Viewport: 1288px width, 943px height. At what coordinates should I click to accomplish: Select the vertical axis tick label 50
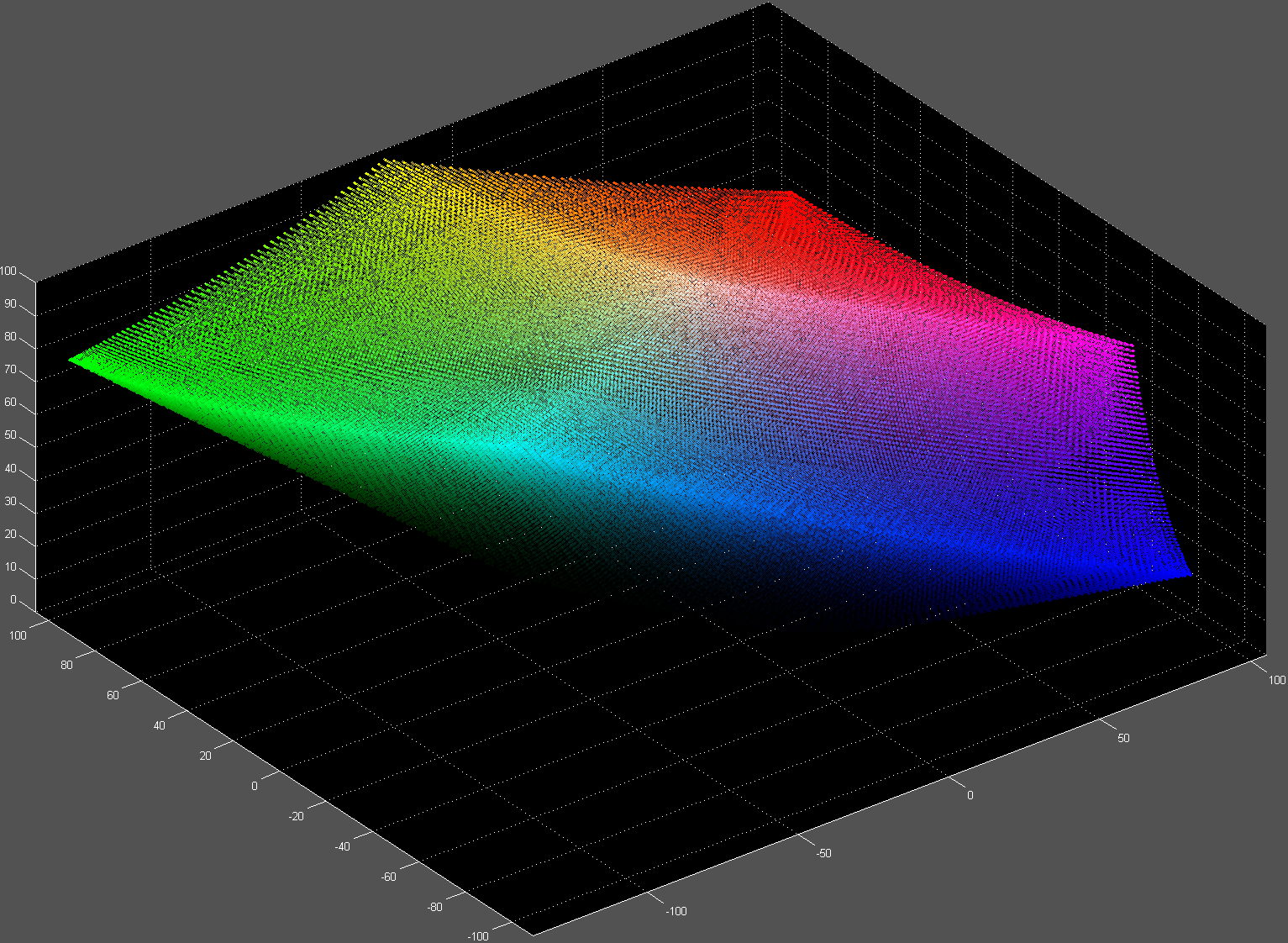(x=11, y=435)
